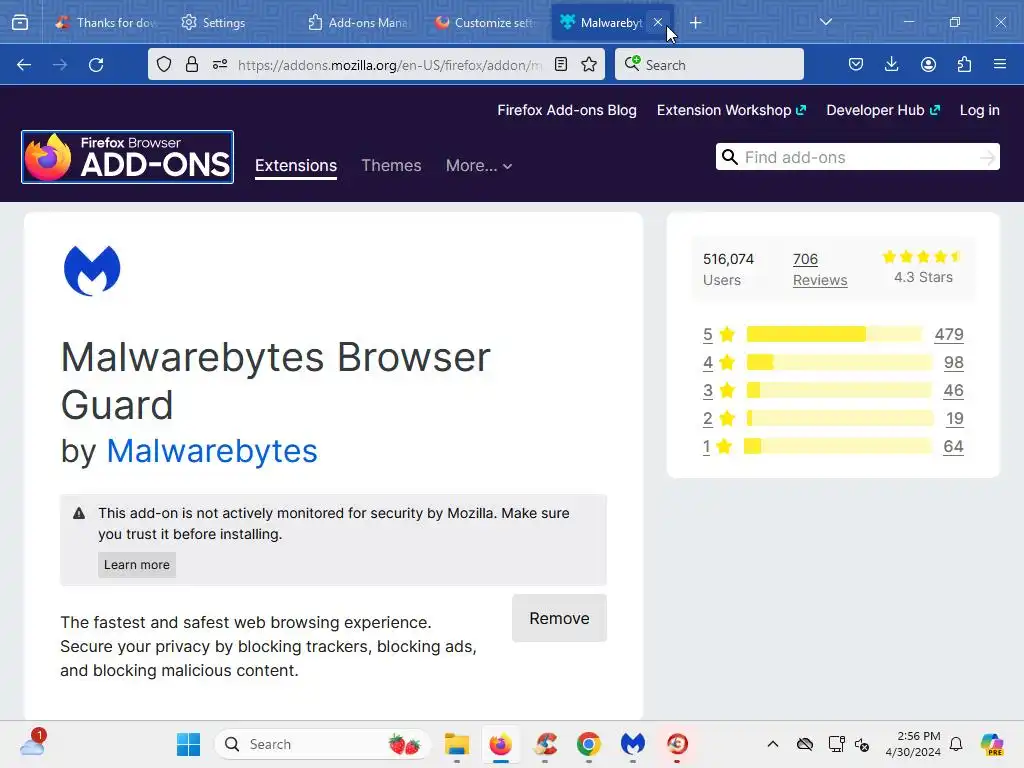Click the Learn more button

pos(136,565)
